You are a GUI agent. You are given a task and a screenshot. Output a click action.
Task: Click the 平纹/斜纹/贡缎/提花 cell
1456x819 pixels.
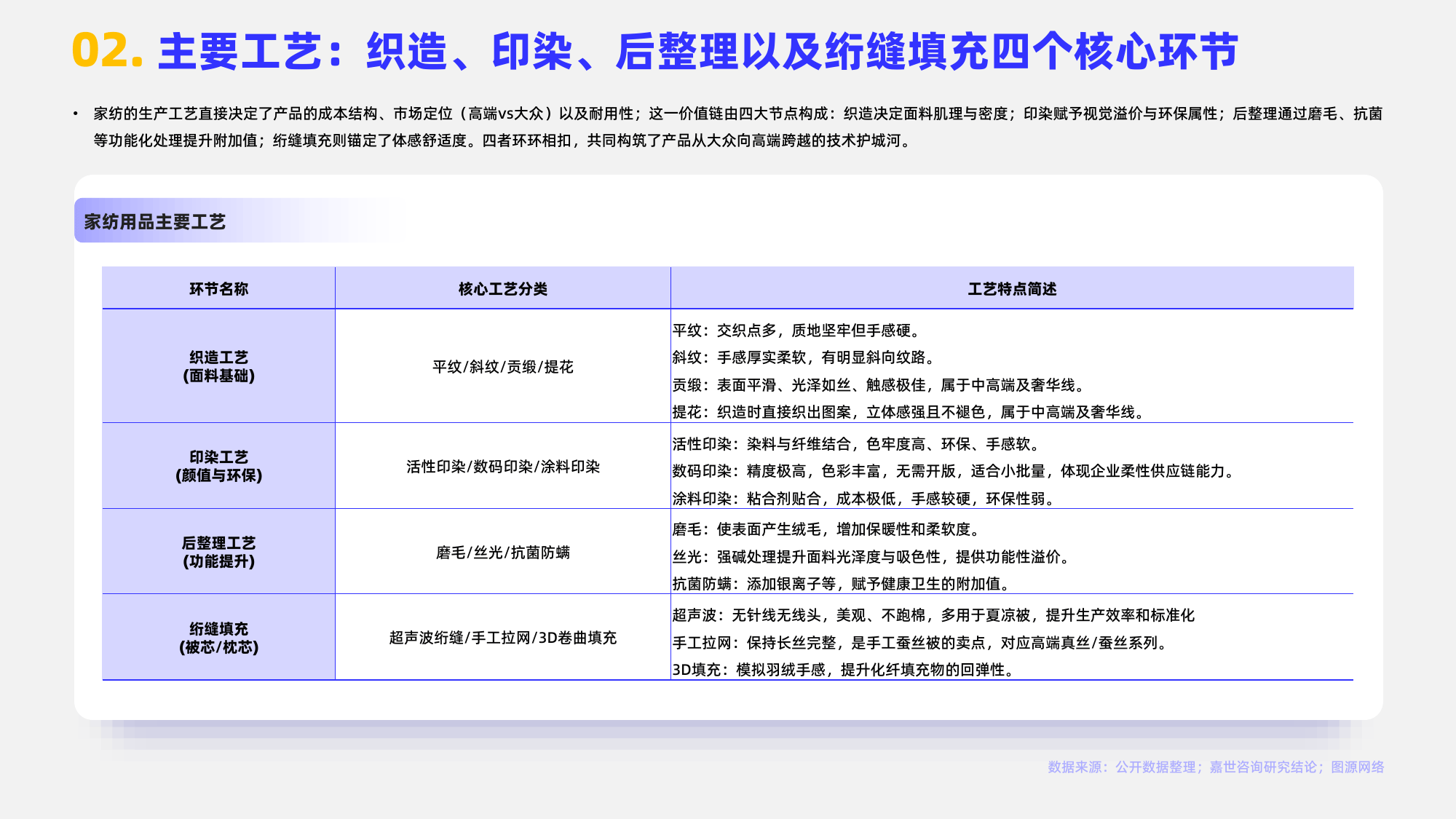click(502, 367)
